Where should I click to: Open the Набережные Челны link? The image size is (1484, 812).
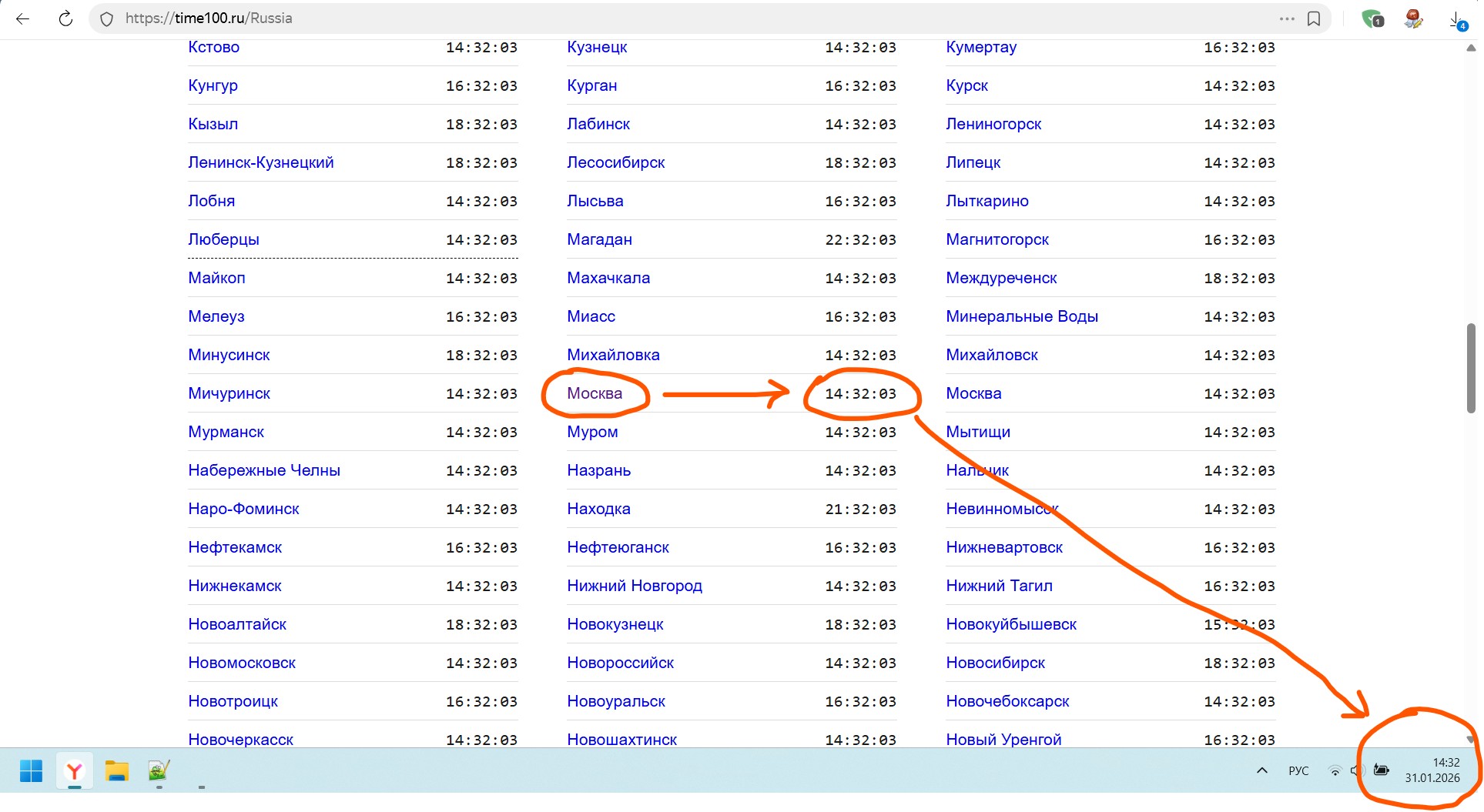click(264, 470)
